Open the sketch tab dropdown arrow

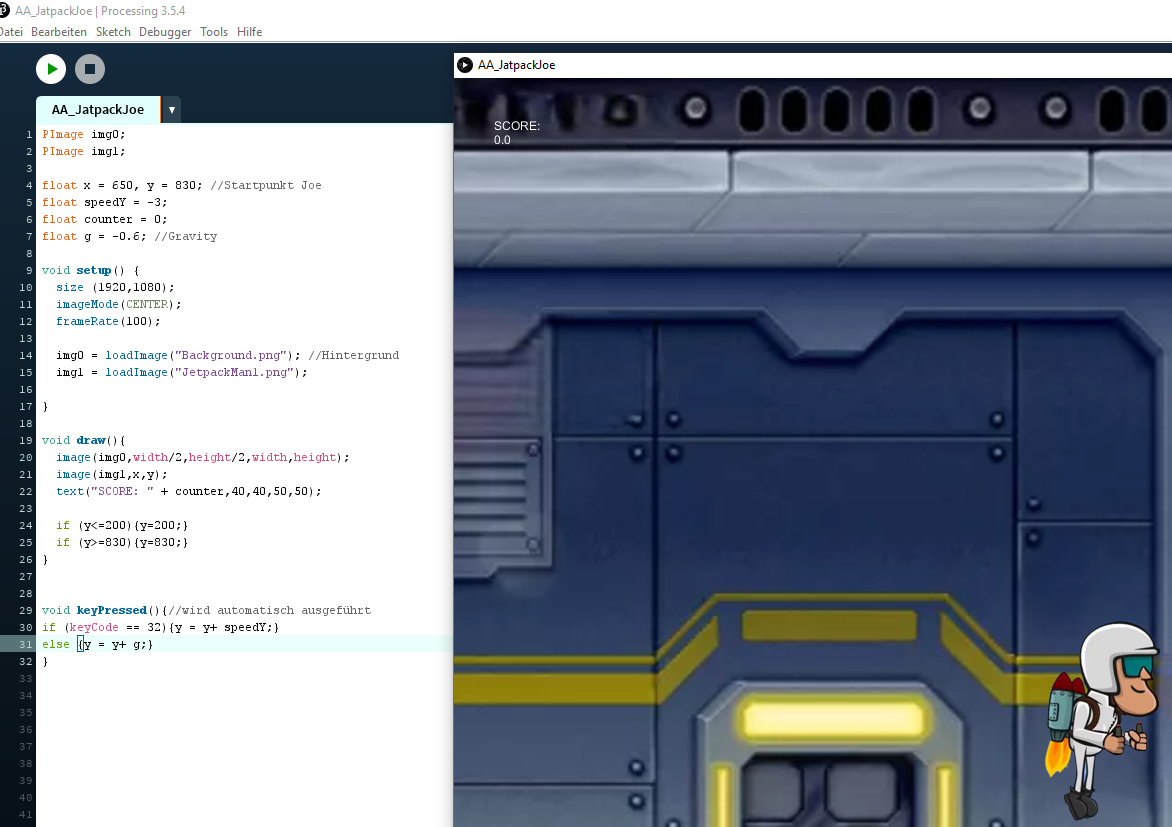pyautogui.click(x=170, y=110)
